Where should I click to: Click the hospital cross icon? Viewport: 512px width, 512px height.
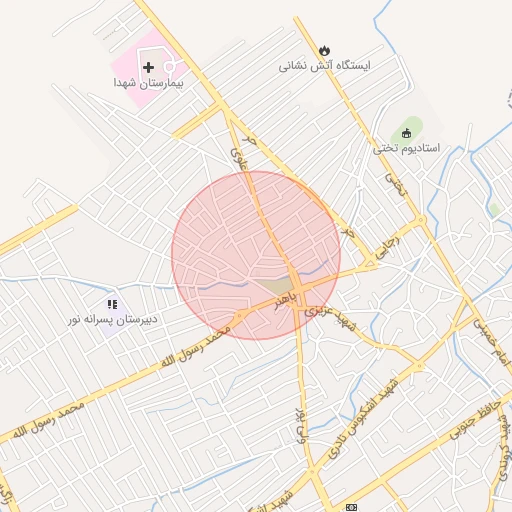[148, 67]
